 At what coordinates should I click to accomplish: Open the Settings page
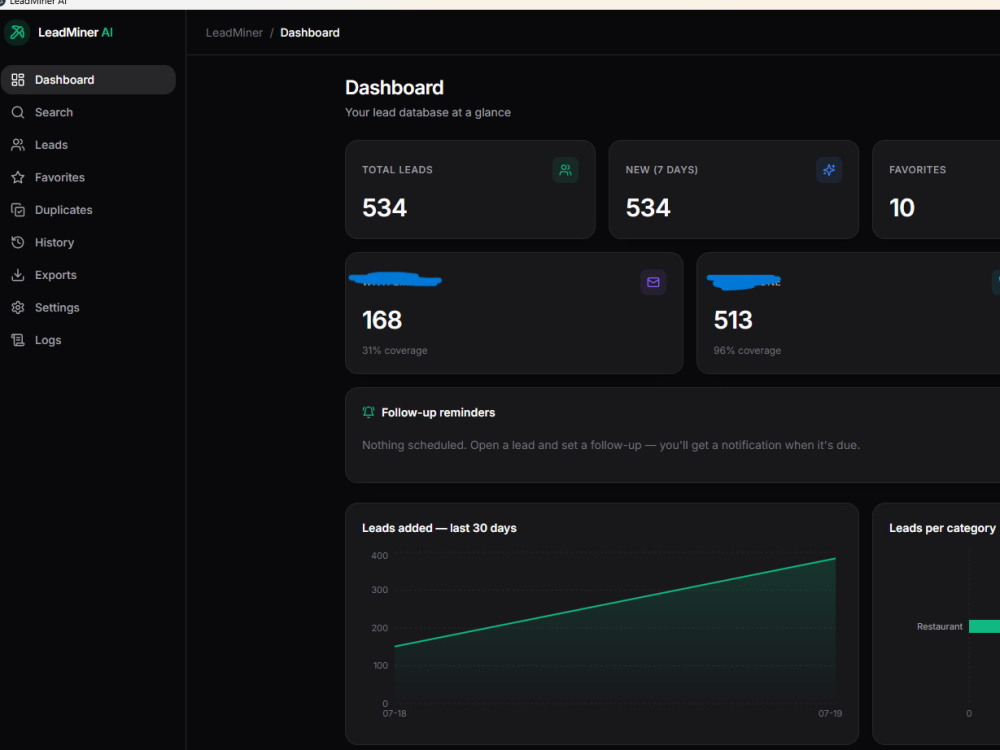pyautogui.click(x=88, y=307)
